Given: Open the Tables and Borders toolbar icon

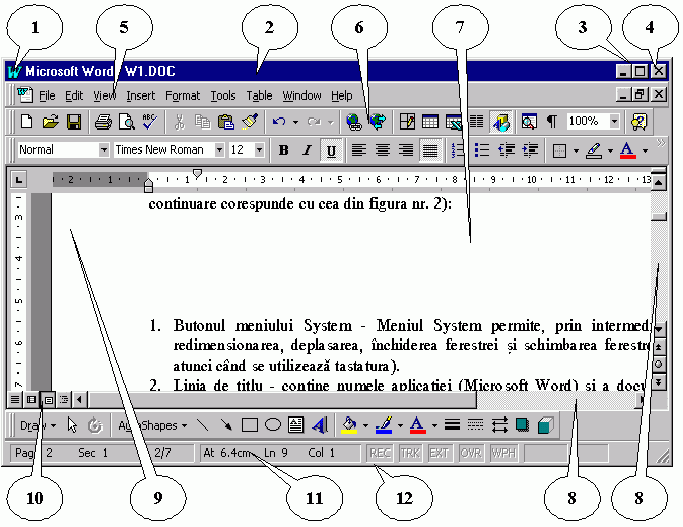Looking at the screenshot, I should point(407,122).
